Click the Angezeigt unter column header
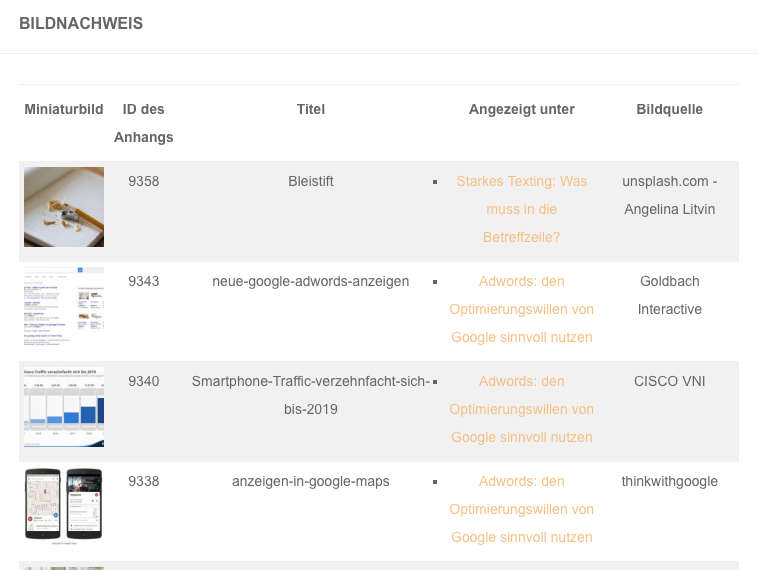Viewport: 758px width, 570px height. 522,110
